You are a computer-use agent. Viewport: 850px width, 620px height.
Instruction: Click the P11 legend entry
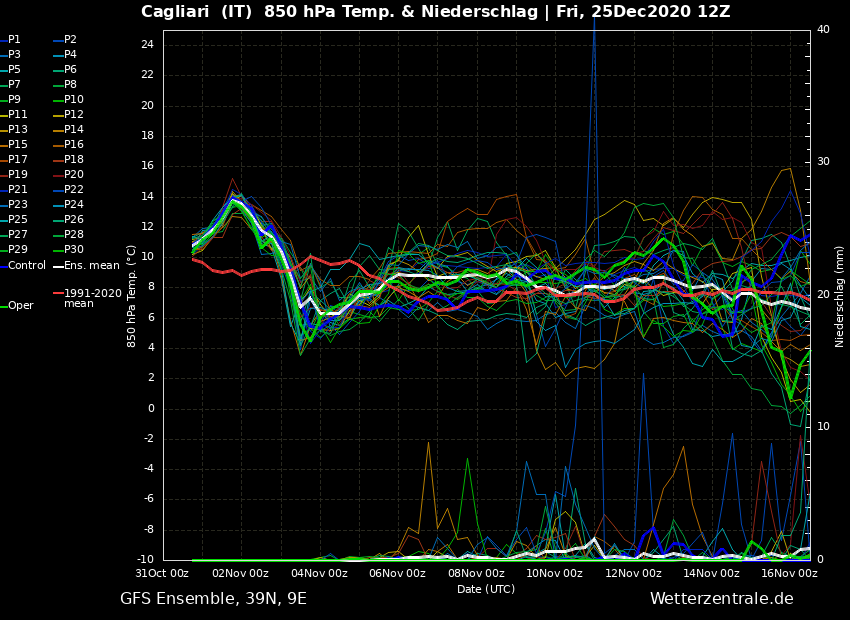pyautogui.click(x=18, y=115)
